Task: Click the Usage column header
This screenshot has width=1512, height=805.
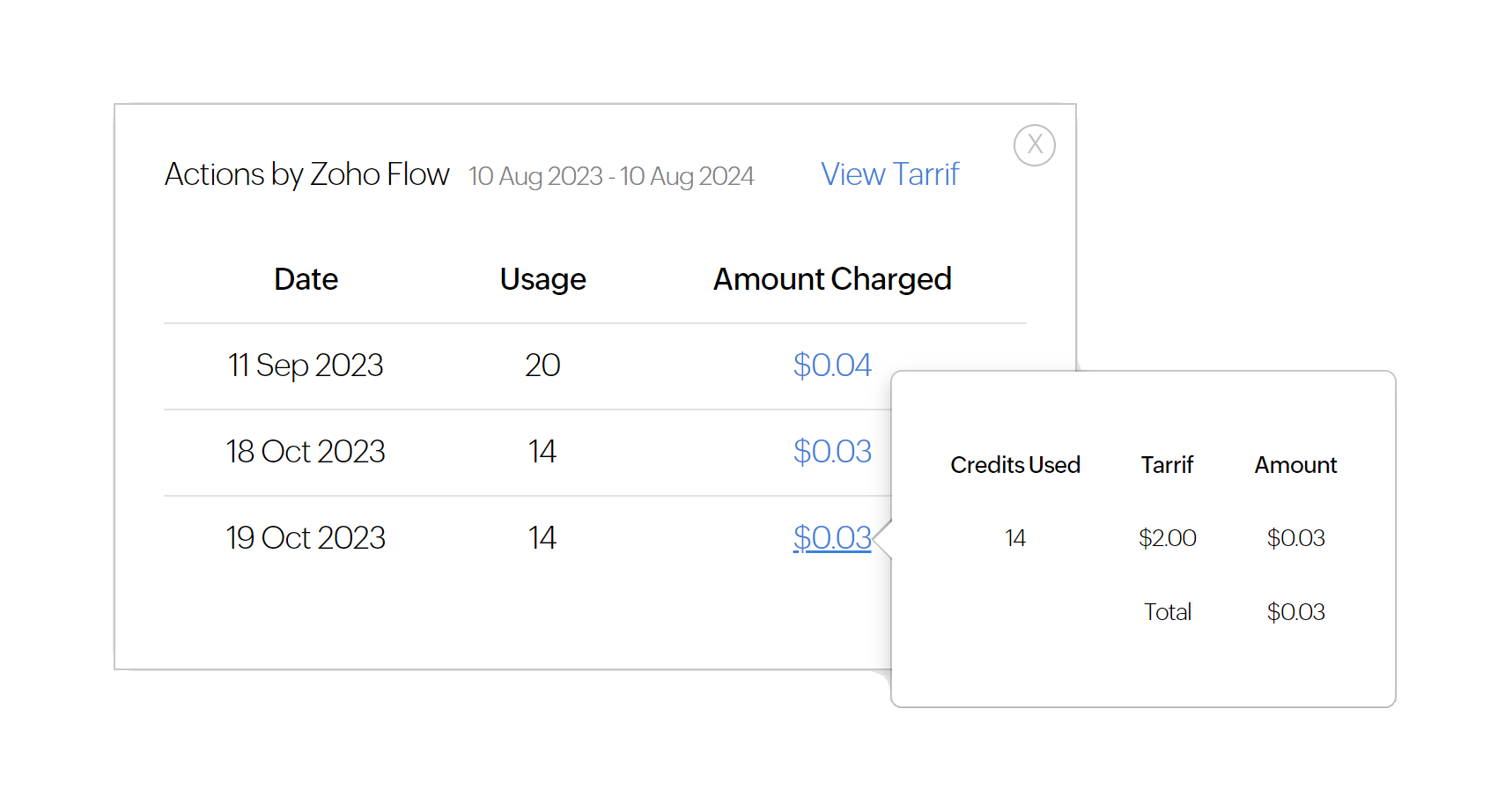Action: click(x=542, y=279)
